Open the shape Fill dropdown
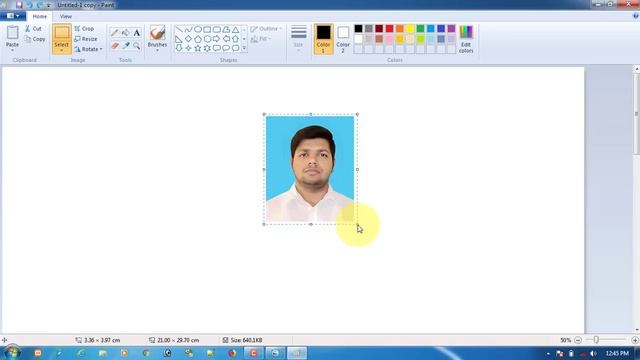This screenshot has width=640, height=360. point(261,39)
